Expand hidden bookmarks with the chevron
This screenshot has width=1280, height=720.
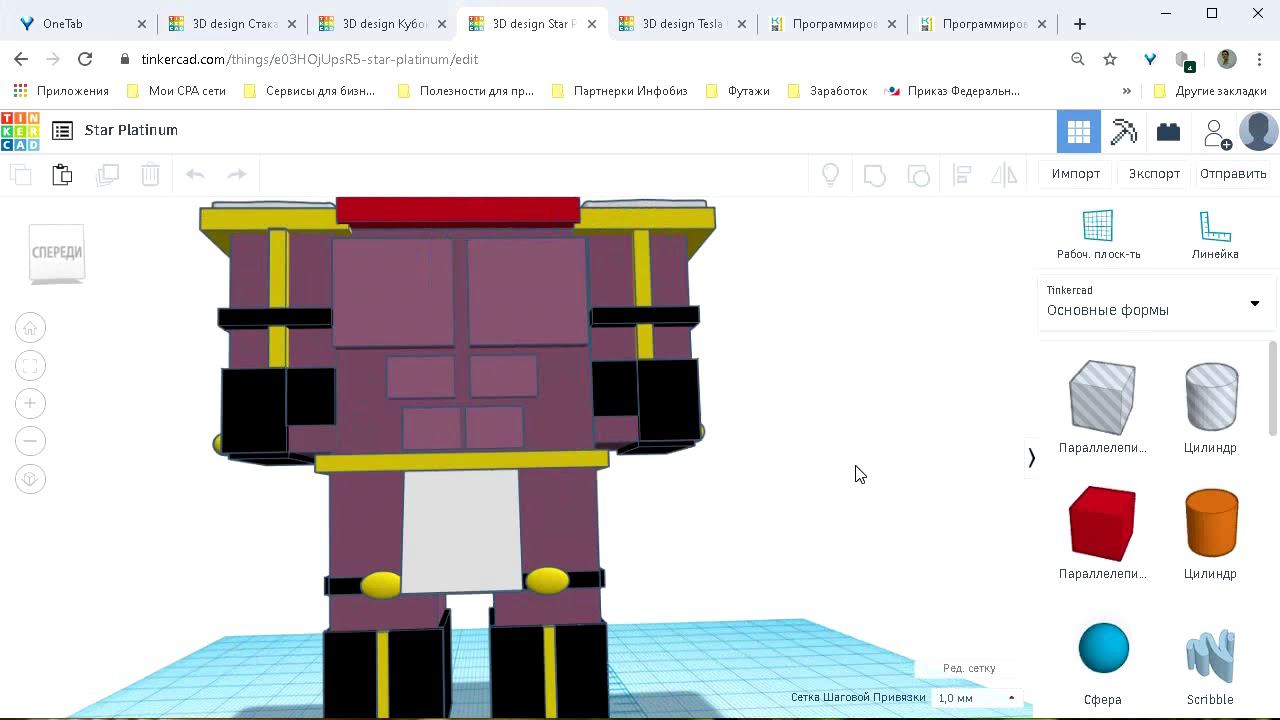(1127, 91)
